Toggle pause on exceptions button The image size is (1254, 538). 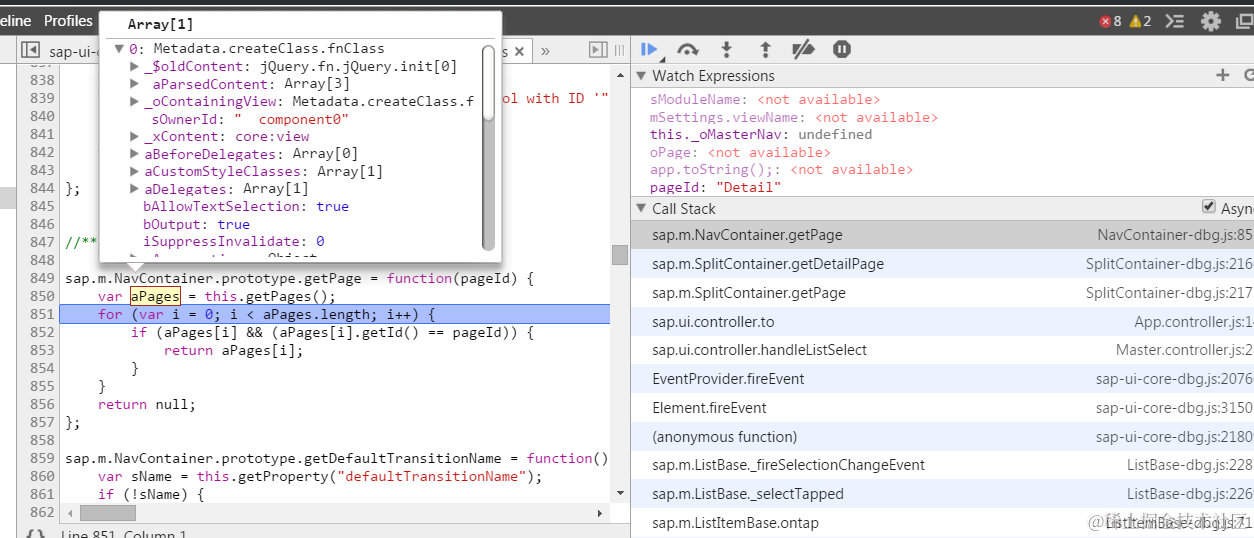tap(842, 49)
